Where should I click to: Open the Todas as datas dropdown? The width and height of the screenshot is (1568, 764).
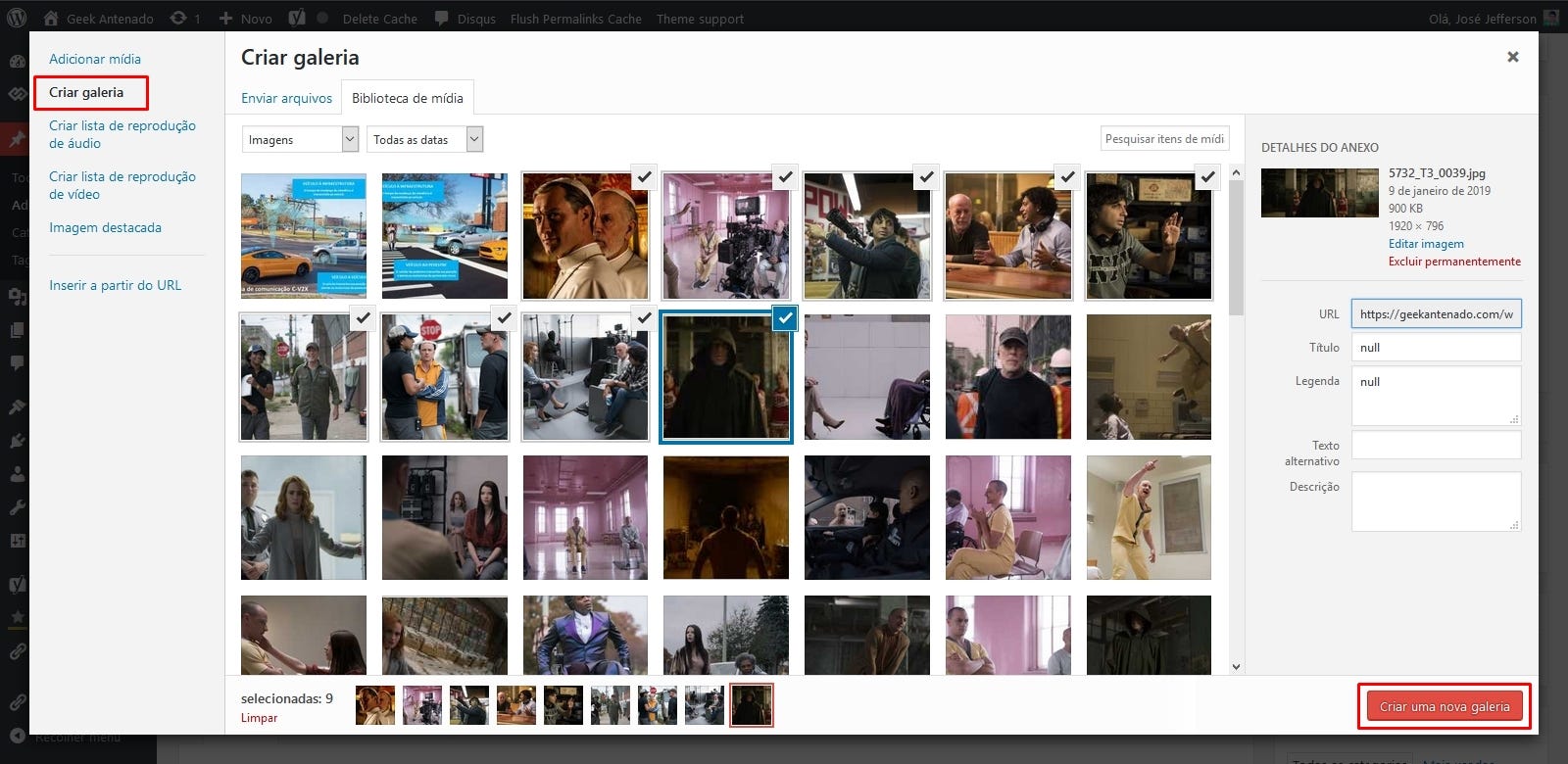[x=425, y=140]
